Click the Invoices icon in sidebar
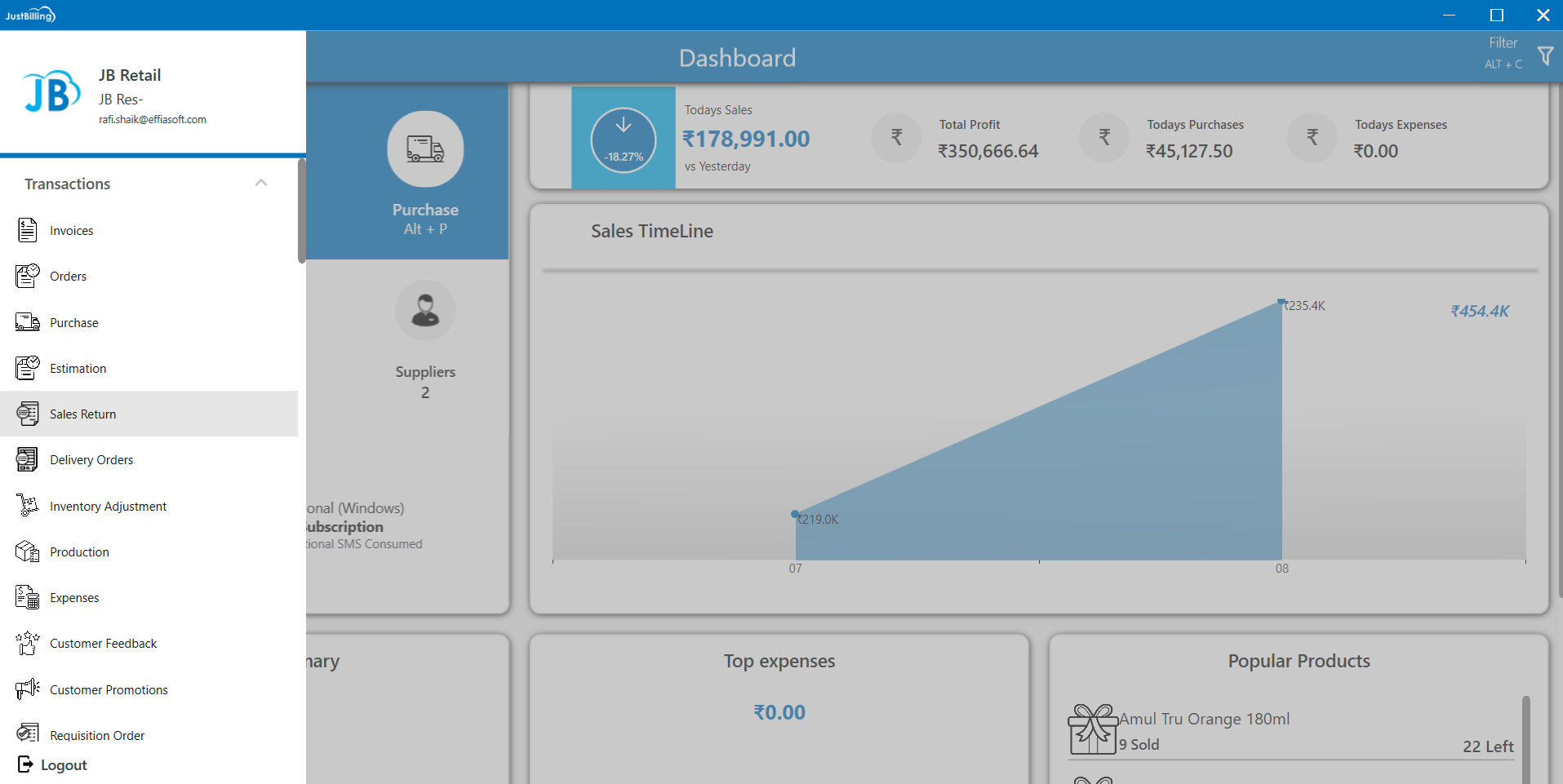The width and height of the screenshot is (1563, 784). point(27,231)
